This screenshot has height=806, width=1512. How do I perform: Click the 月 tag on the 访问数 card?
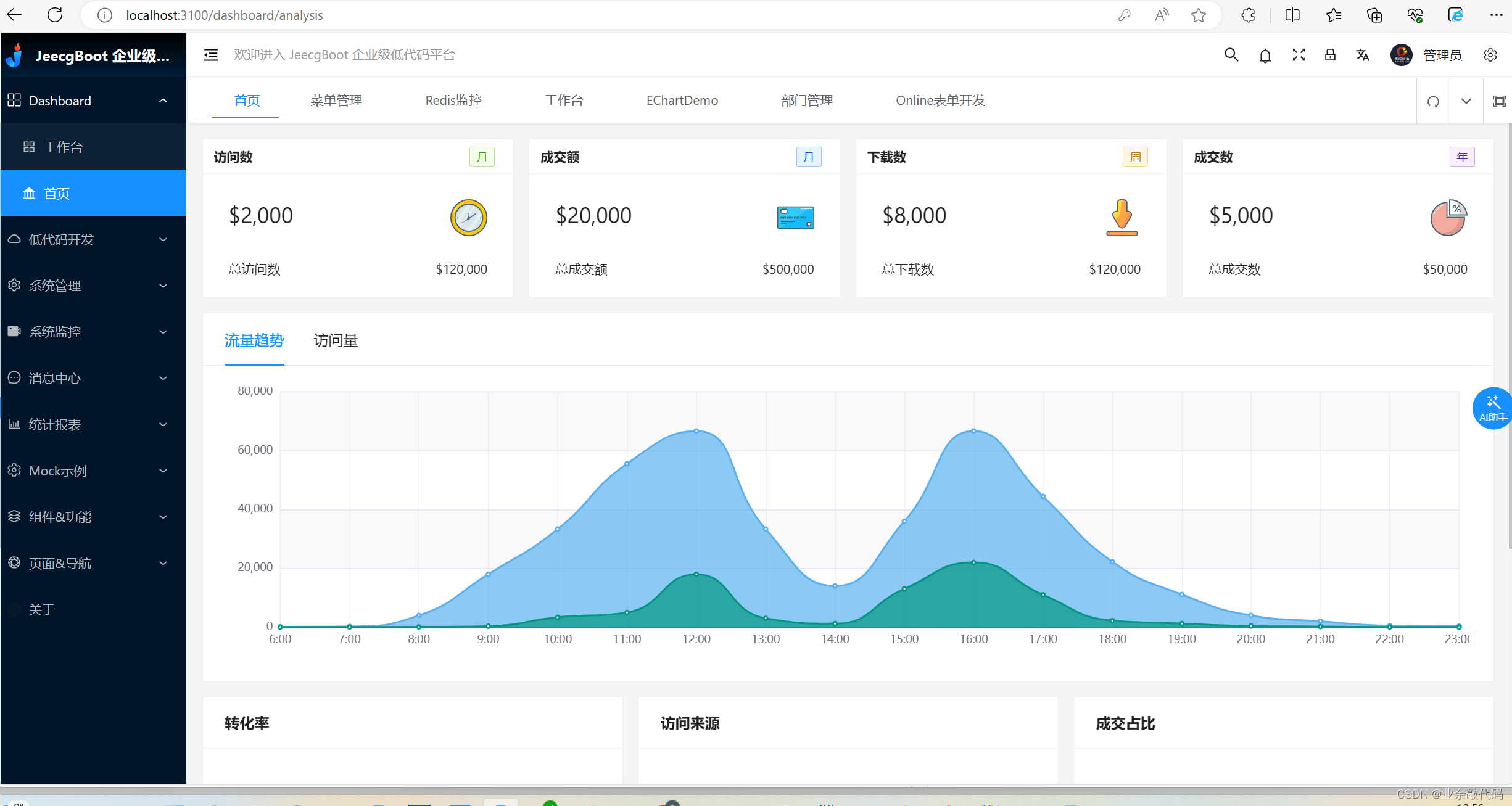482,157
